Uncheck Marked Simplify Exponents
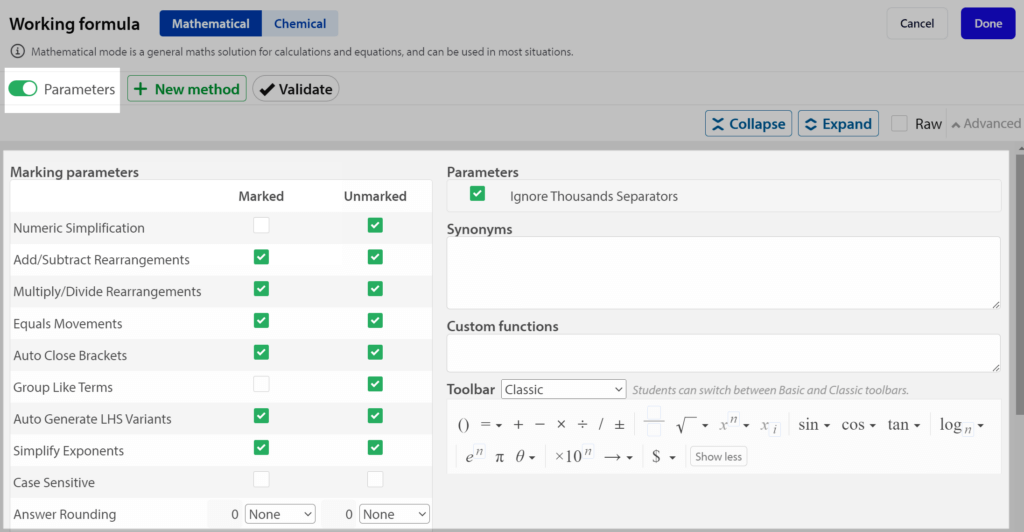This screenshot has width=1024, height=532. [x=261, y=447]
